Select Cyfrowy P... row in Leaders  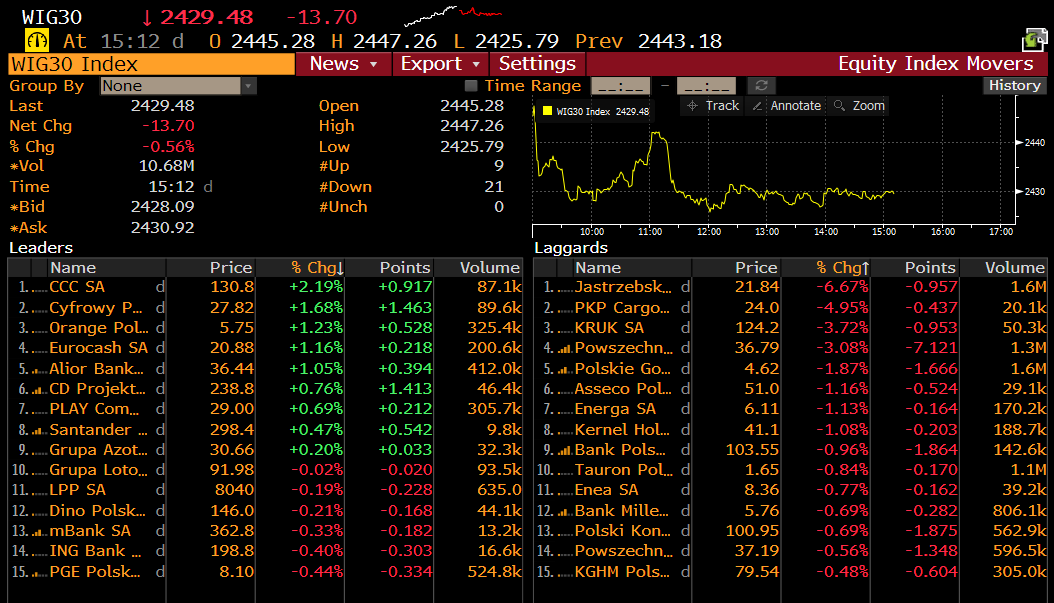tap(265, 308)
